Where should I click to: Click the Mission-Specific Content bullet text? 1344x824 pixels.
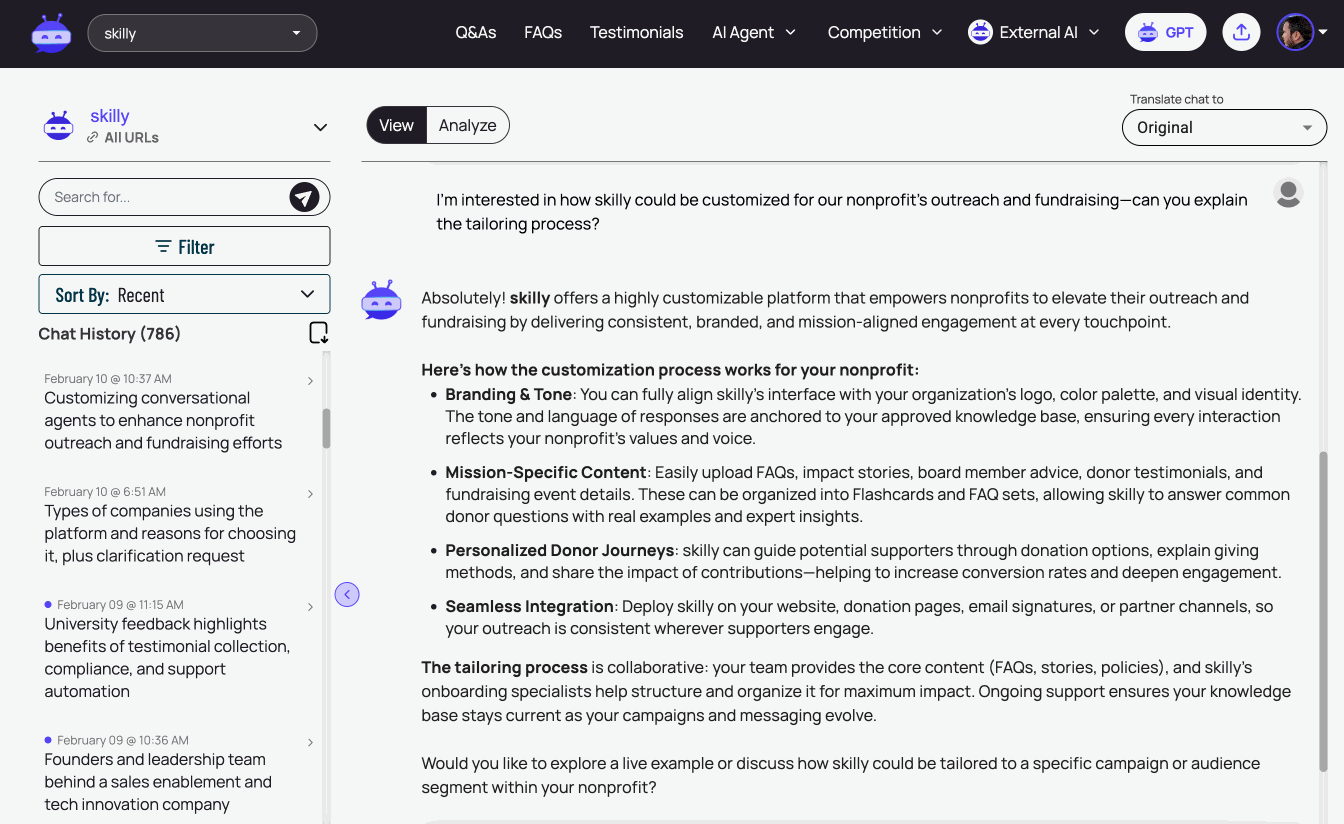pyautogui.click(x=868, y=494)
